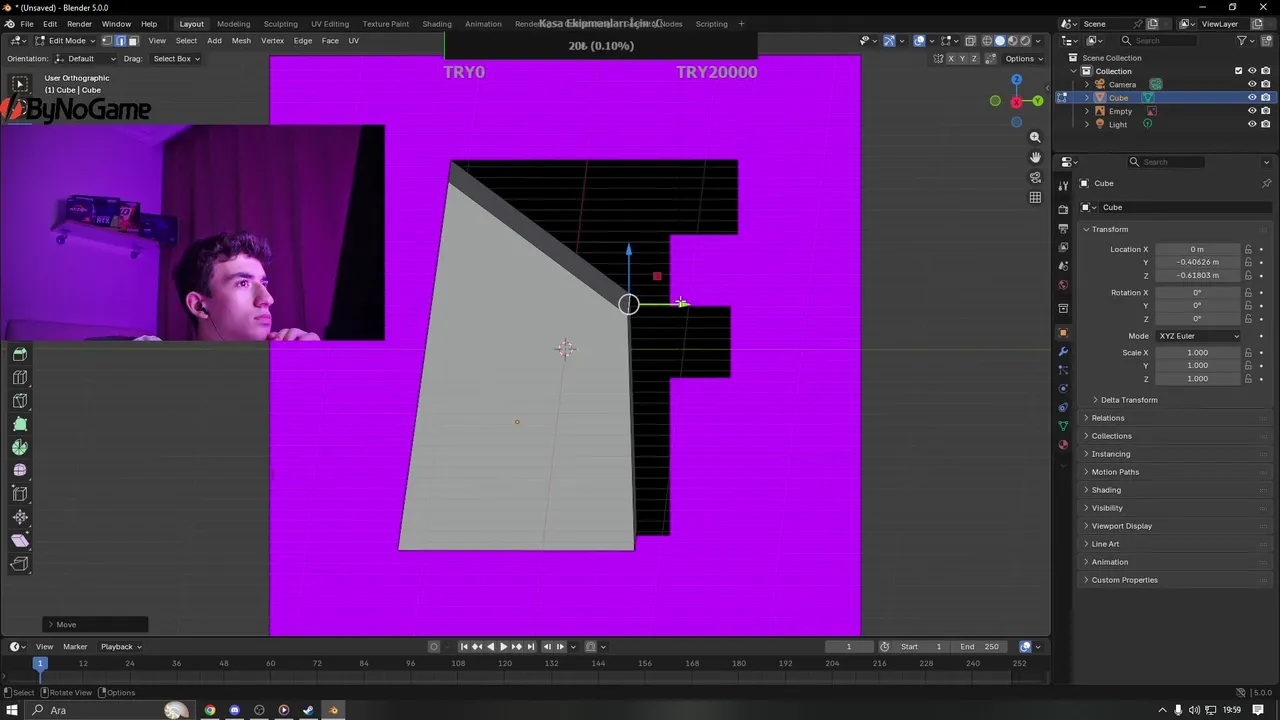Open Google Chrome from taskbar
Image resolution: width=1280 pixels, height=720 pixels.
tap(210, 710)
